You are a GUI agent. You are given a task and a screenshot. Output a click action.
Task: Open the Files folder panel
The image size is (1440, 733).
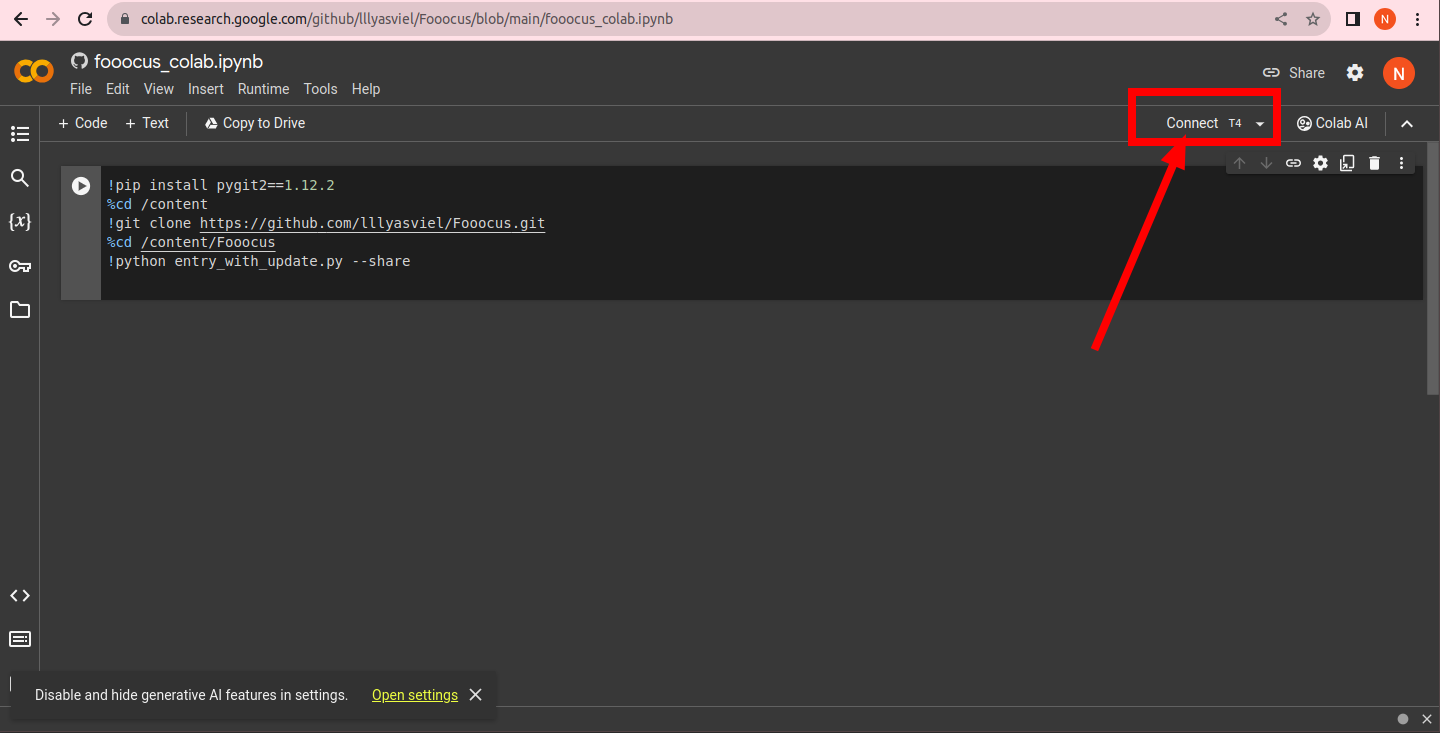click(20, 310)
